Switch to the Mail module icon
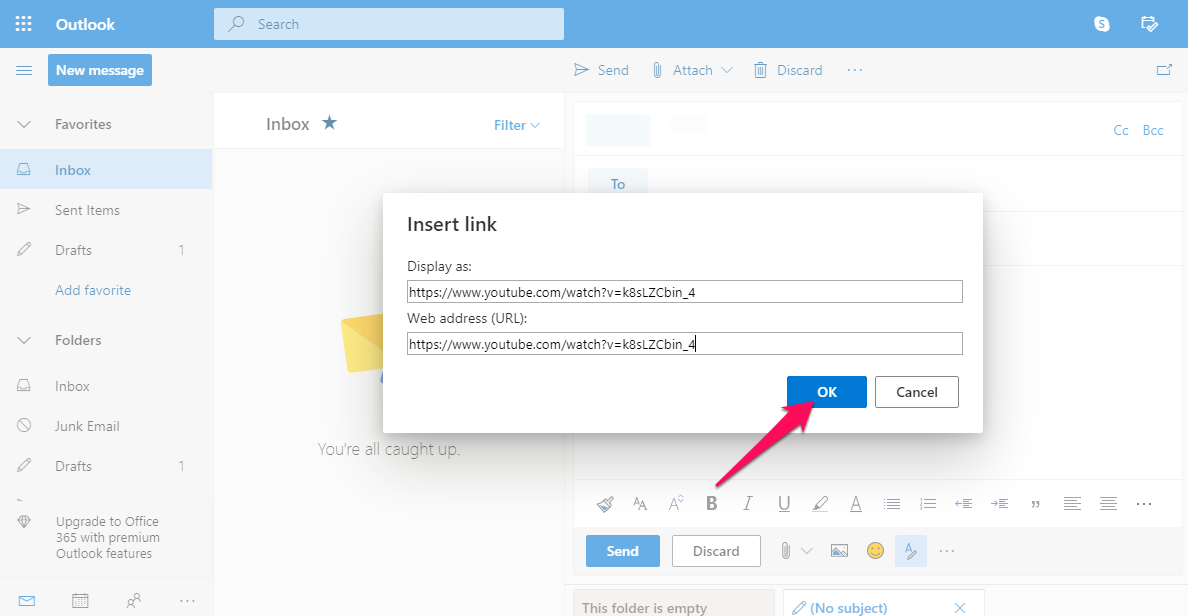The width and height of the screenshot is (1188, 616). tap(27, 601)
